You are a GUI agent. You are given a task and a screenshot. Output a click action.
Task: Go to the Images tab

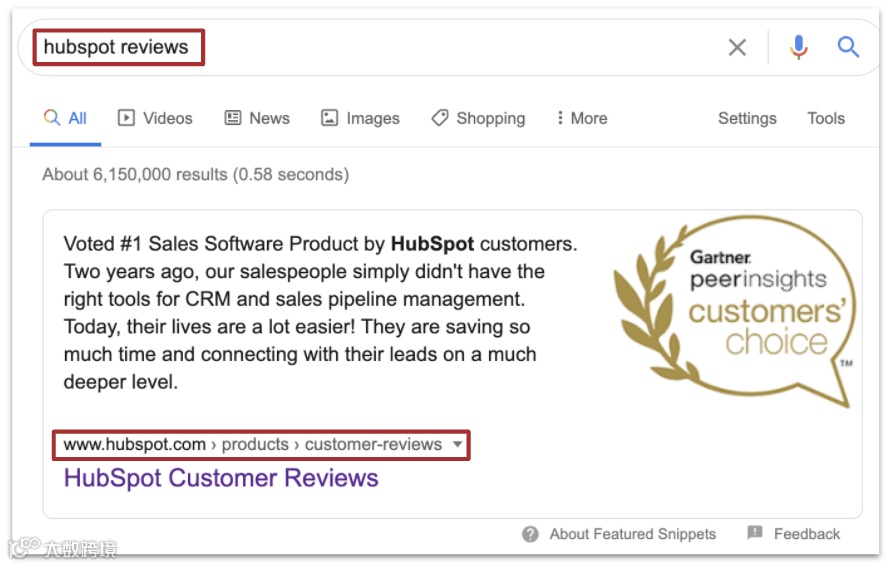360,118
